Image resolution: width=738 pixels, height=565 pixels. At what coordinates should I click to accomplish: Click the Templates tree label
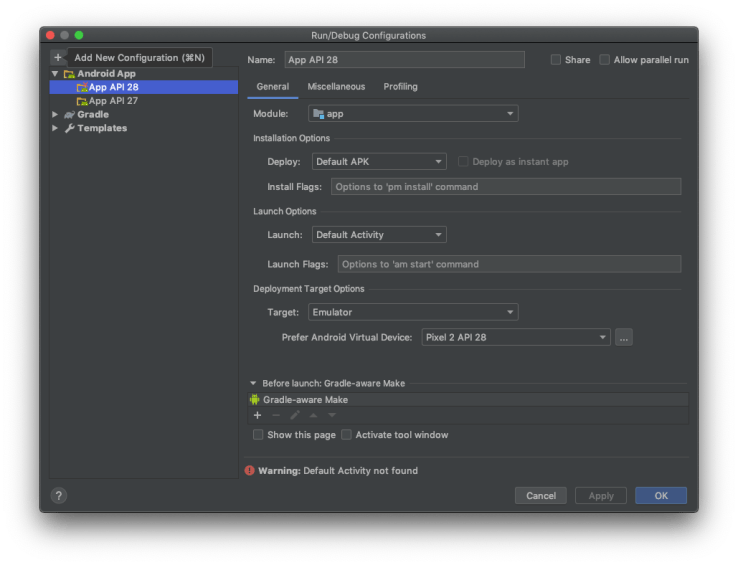(102, 128)
